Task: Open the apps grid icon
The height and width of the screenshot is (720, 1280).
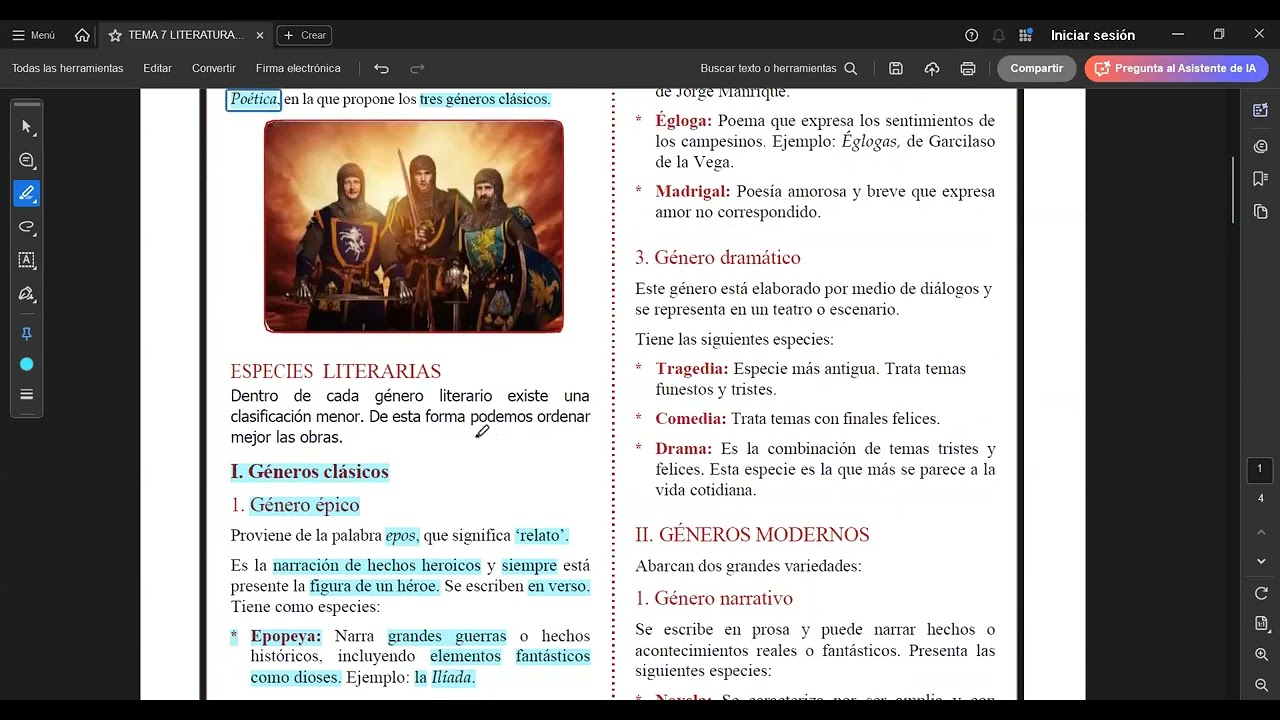Action: 1025,35
